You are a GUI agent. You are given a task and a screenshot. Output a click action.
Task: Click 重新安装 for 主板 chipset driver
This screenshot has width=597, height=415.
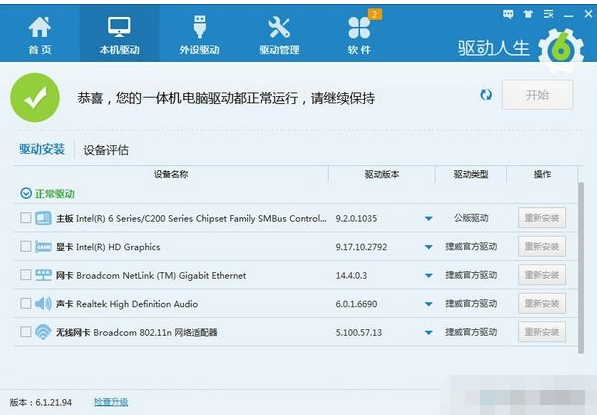(x=542, y=218)
